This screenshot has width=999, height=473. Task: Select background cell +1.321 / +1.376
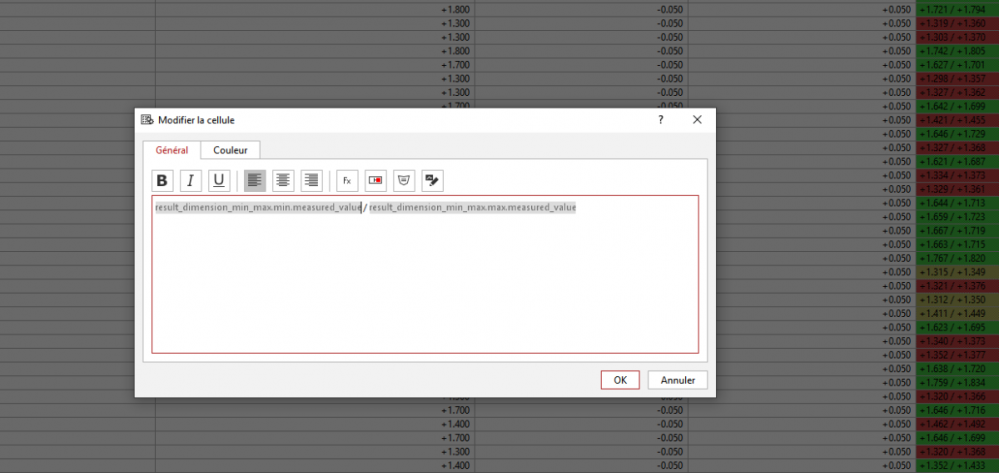[x=957, y=286]
